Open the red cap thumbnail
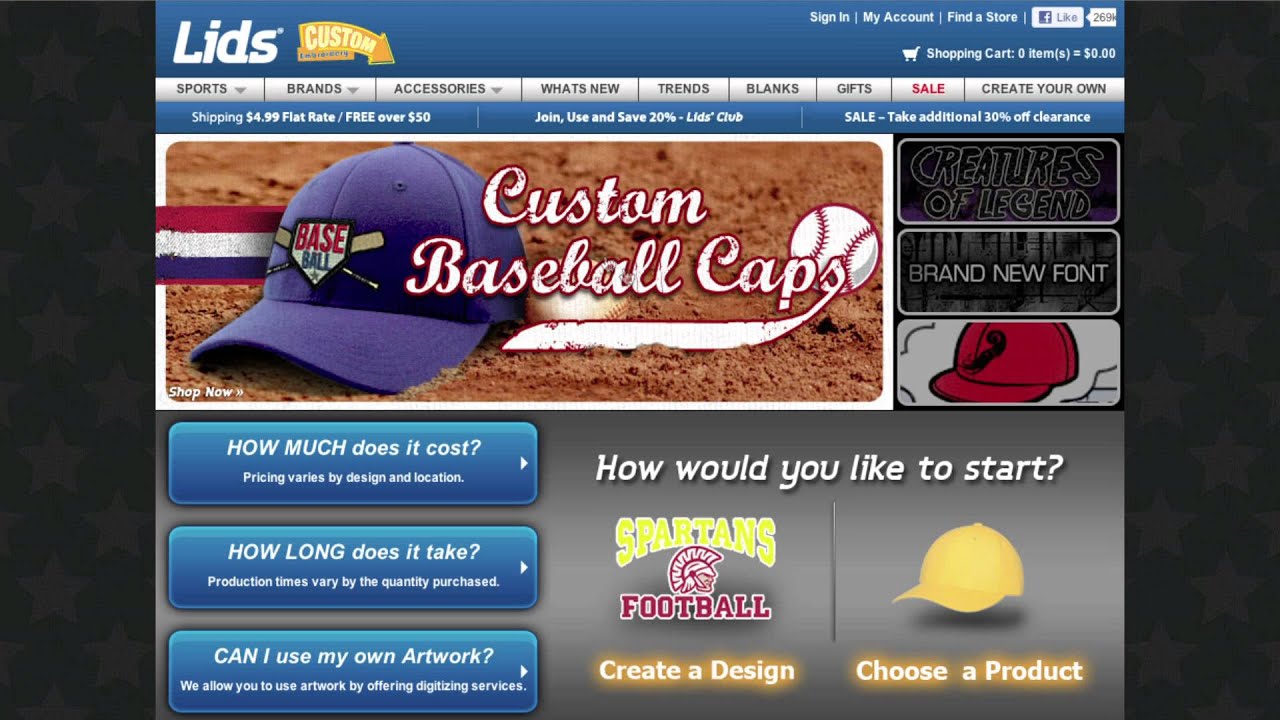Screen dimensions: 1280x720 click(x=1008, y=362)
